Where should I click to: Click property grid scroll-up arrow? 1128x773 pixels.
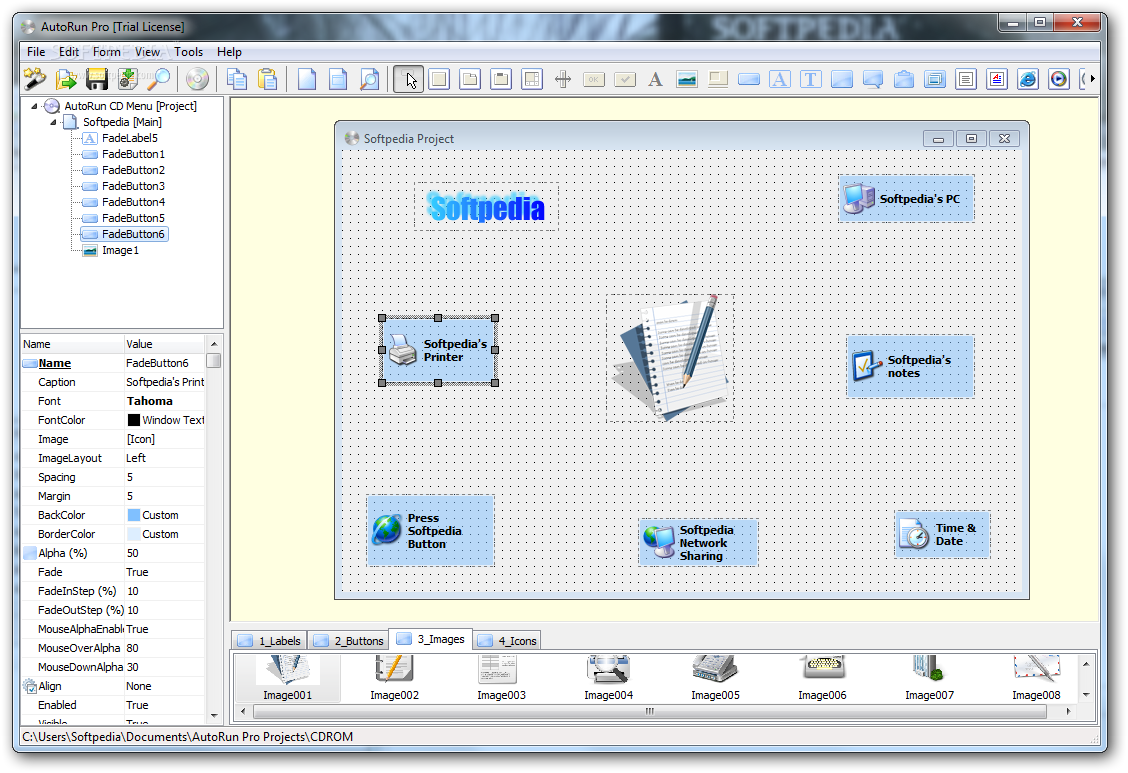[x=214, y=344]
